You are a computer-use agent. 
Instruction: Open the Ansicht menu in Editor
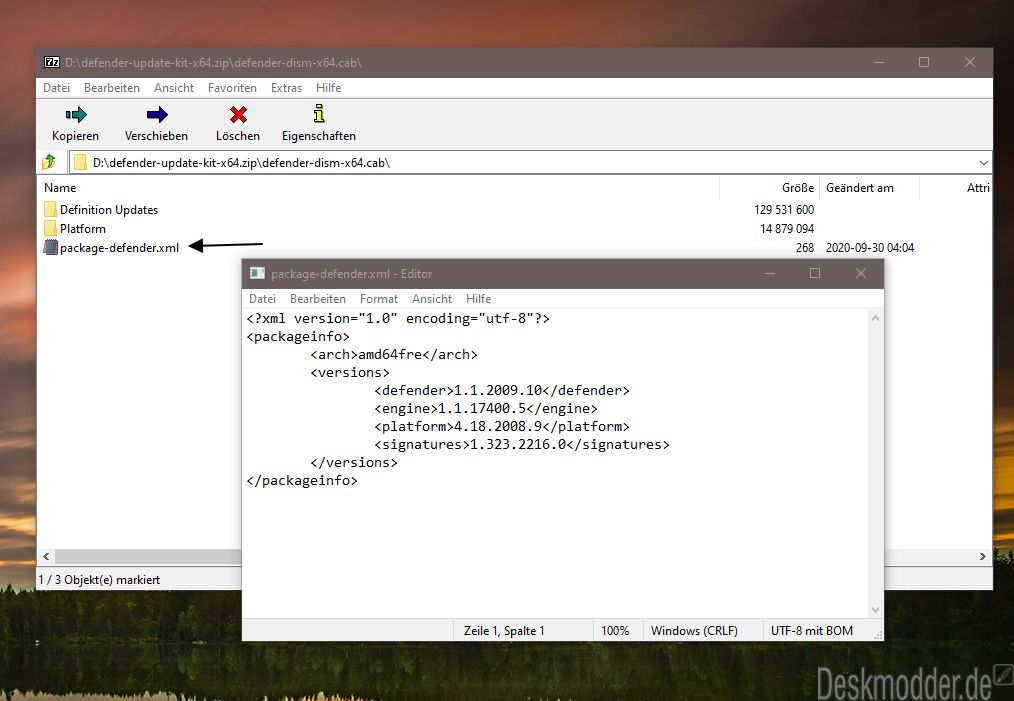click(x=432, y=299)
